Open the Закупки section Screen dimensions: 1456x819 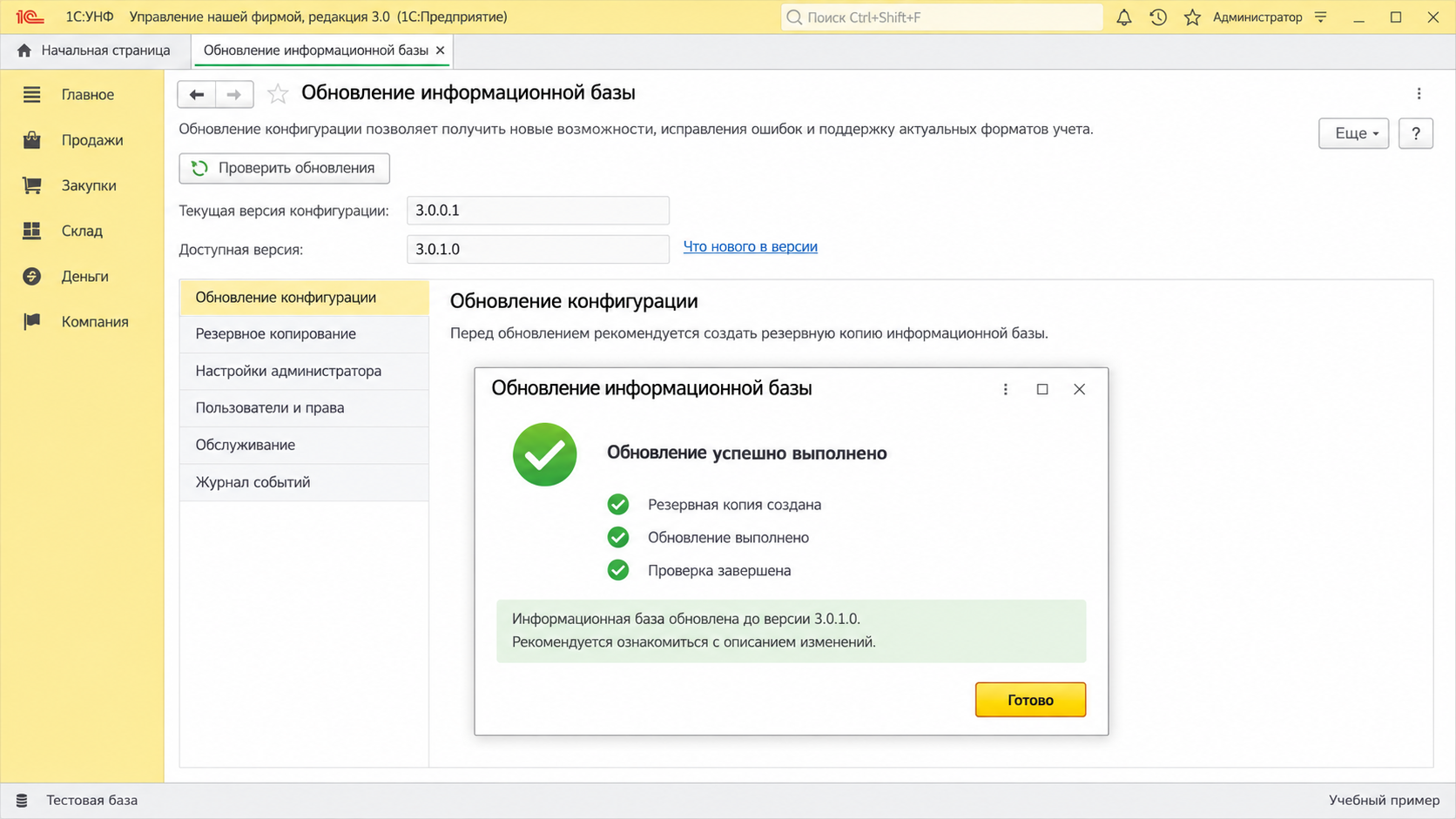(82, 185)
